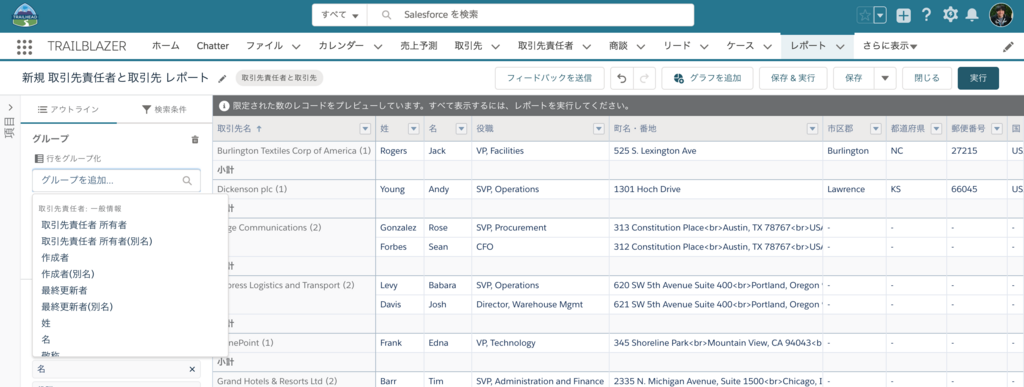Open the save options dropdown arrow
This screenshot has height=387, width=1024.
[885, 78]
